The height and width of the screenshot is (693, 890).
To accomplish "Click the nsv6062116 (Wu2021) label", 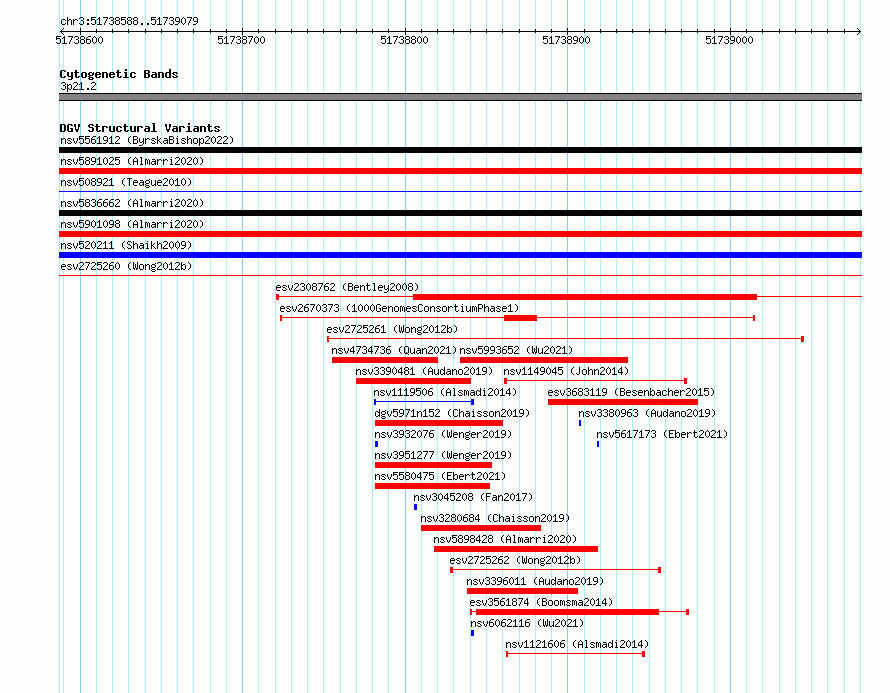I will tap(527, 623).
